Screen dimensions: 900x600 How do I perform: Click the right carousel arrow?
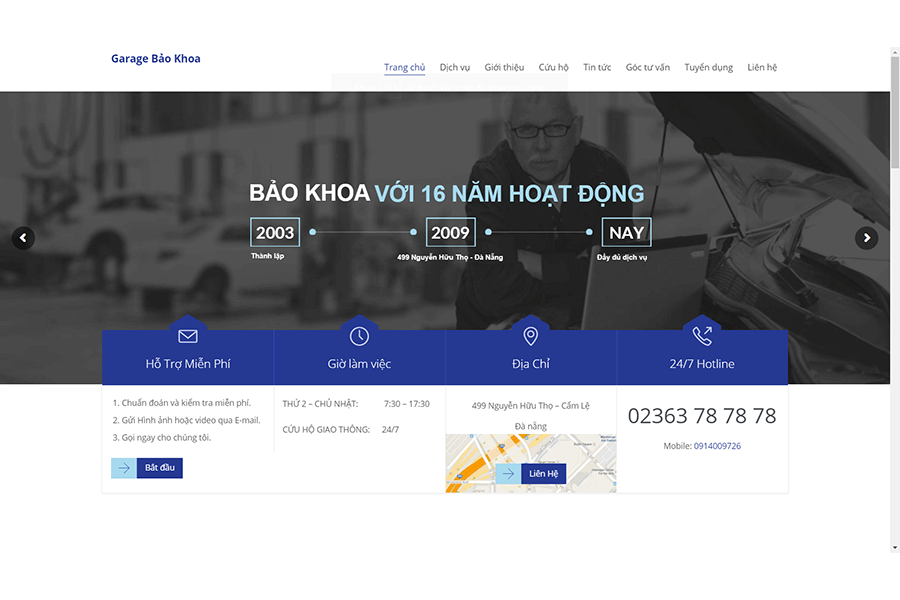click(x=866, y=238)
